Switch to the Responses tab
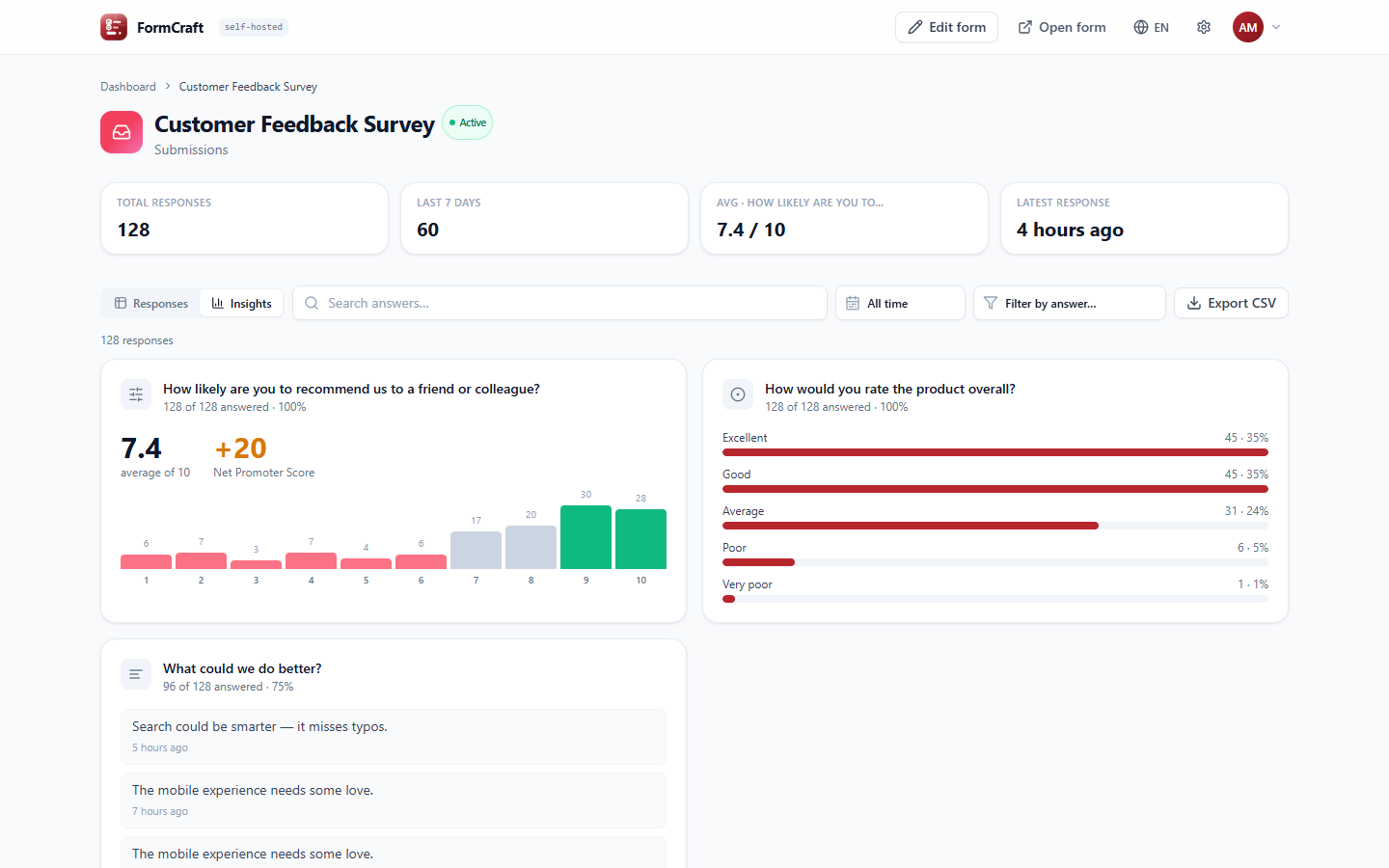1389x868 pixels. (151, 303)
